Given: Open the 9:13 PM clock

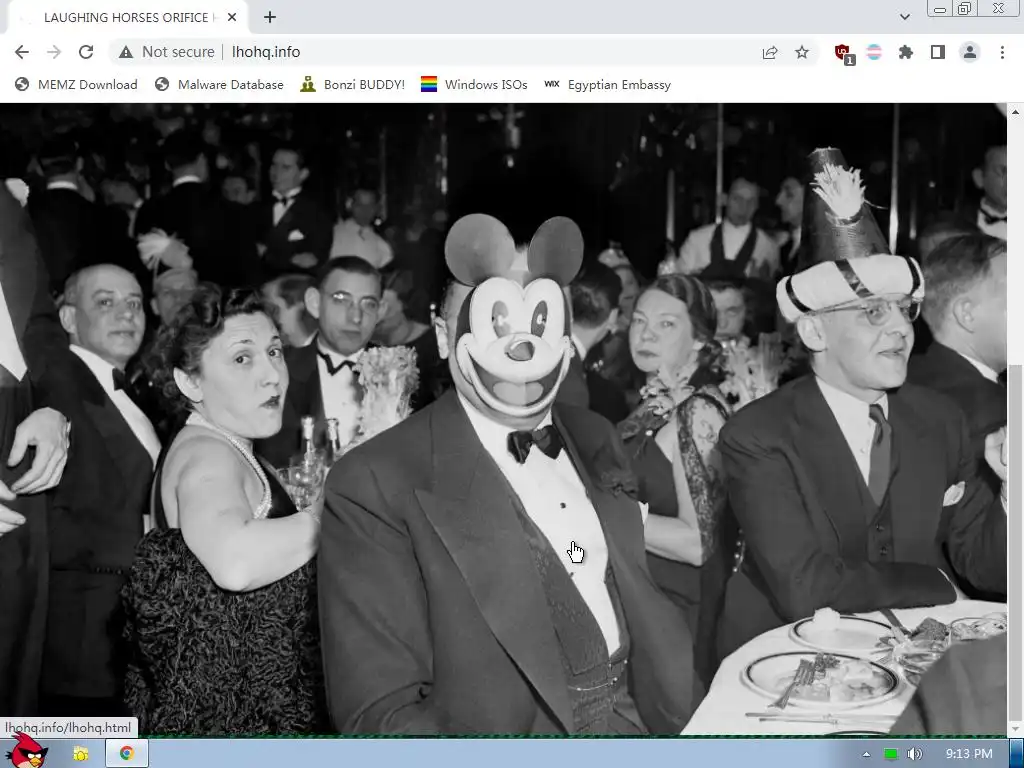Looking at the screenshot, I should tap(969, 754).
